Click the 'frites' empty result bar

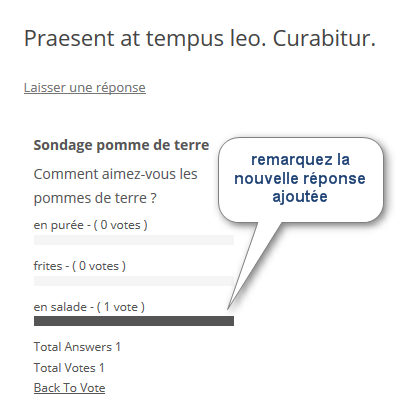tap(134, 281)
